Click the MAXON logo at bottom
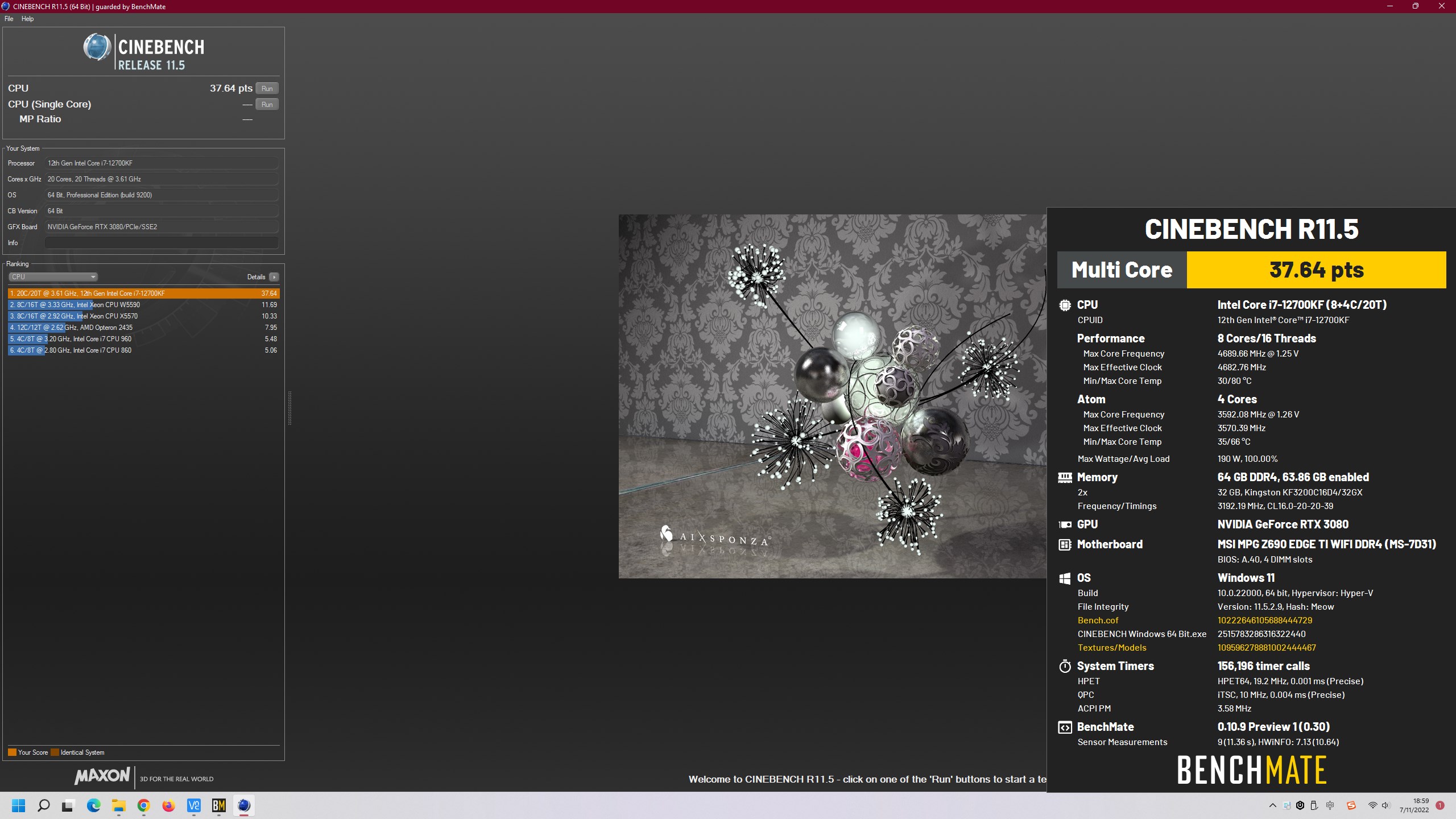 (x=102, y=776)
